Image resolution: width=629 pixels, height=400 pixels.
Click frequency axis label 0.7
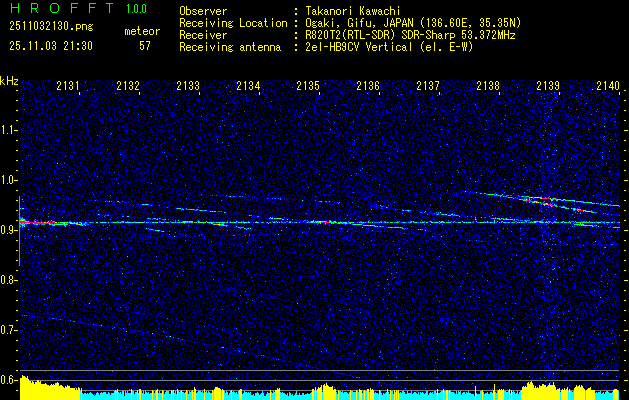coord(8,330)
